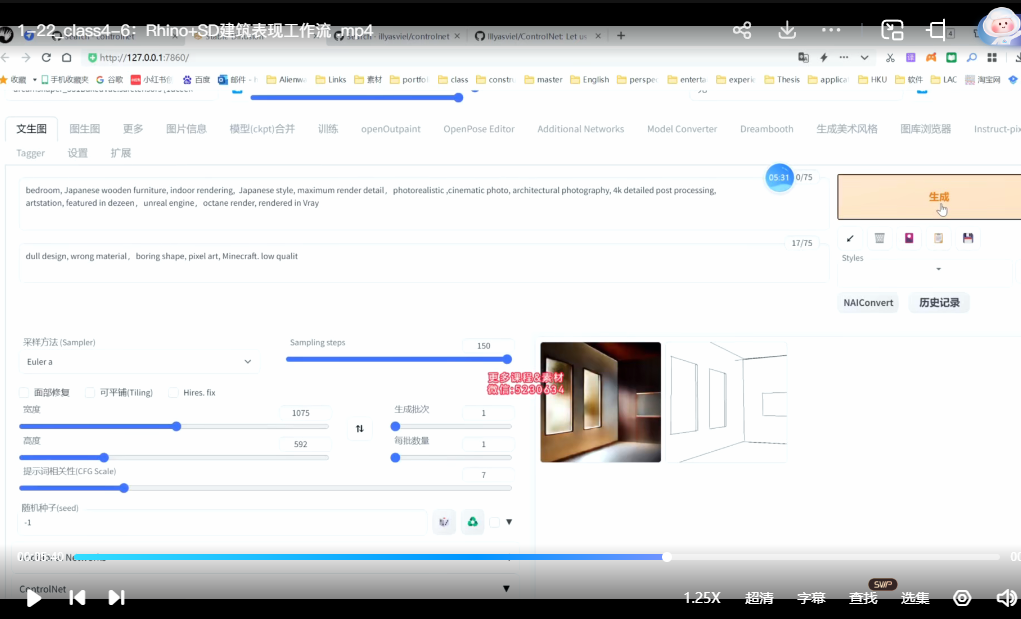Viewport: 1021px width, 619px height.
Task: Click the seed input field showing -1
Action: pos(221,522)
